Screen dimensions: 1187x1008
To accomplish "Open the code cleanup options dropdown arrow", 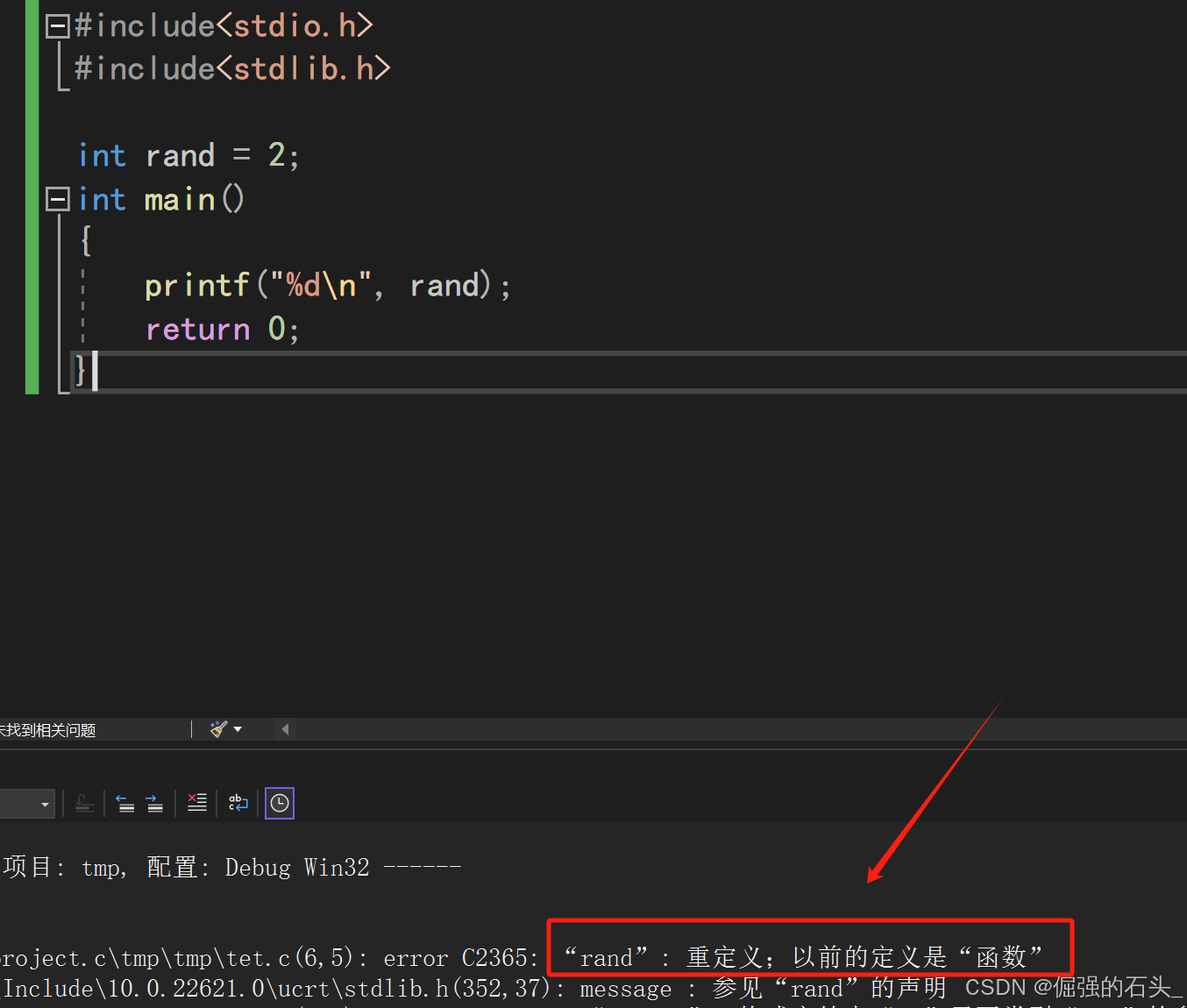I will click(238, 729).
